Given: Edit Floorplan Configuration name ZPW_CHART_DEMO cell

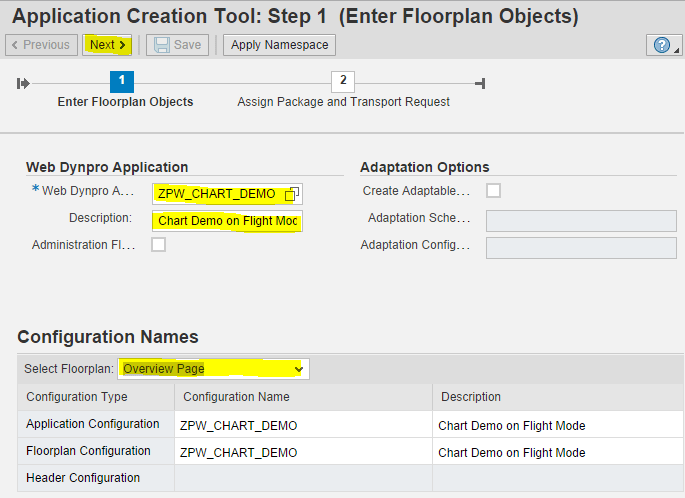Looking at the screenshot, I should 303,452.
